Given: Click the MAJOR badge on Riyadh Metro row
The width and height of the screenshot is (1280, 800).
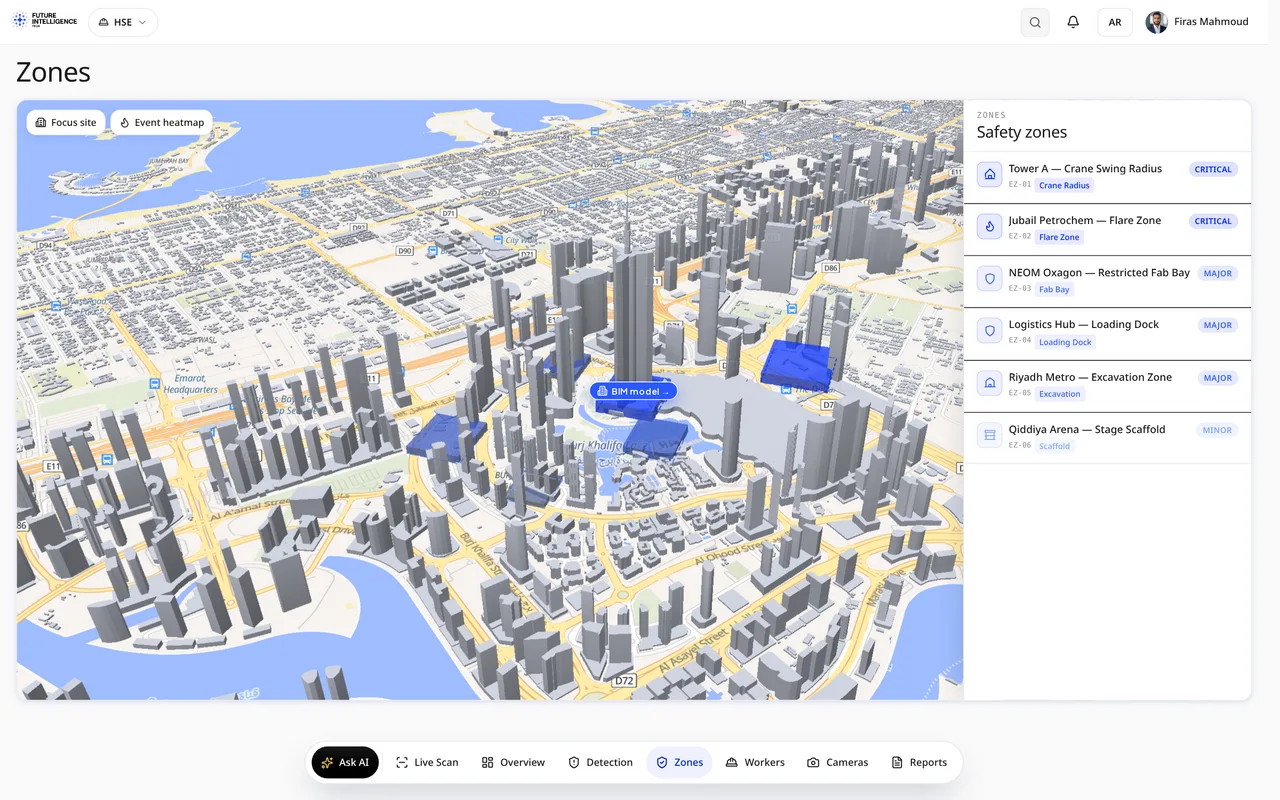Looking at the screenshot, I should tap(1218, 378).
